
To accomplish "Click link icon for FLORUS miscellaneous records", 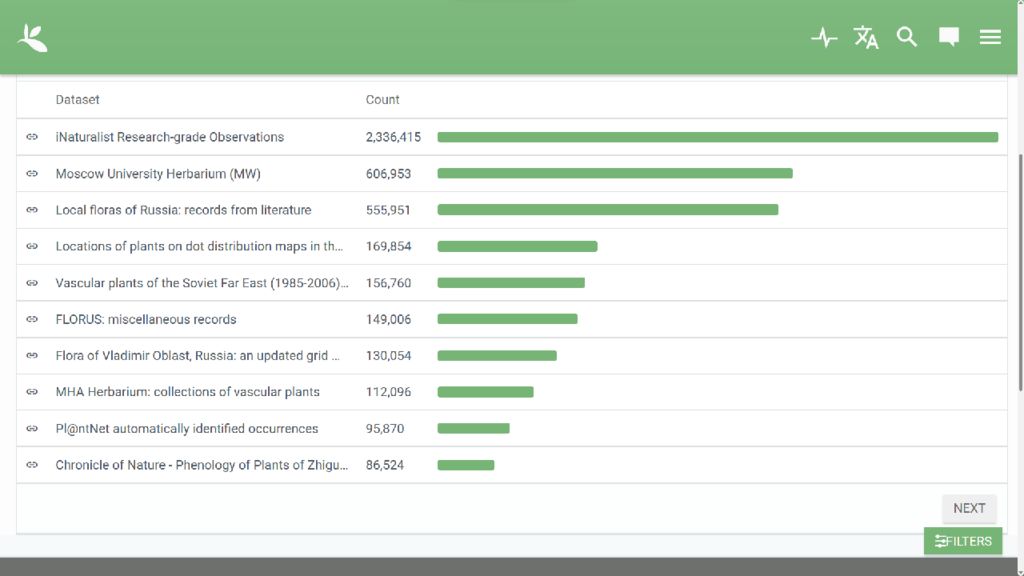I will (x=32, y=319).
